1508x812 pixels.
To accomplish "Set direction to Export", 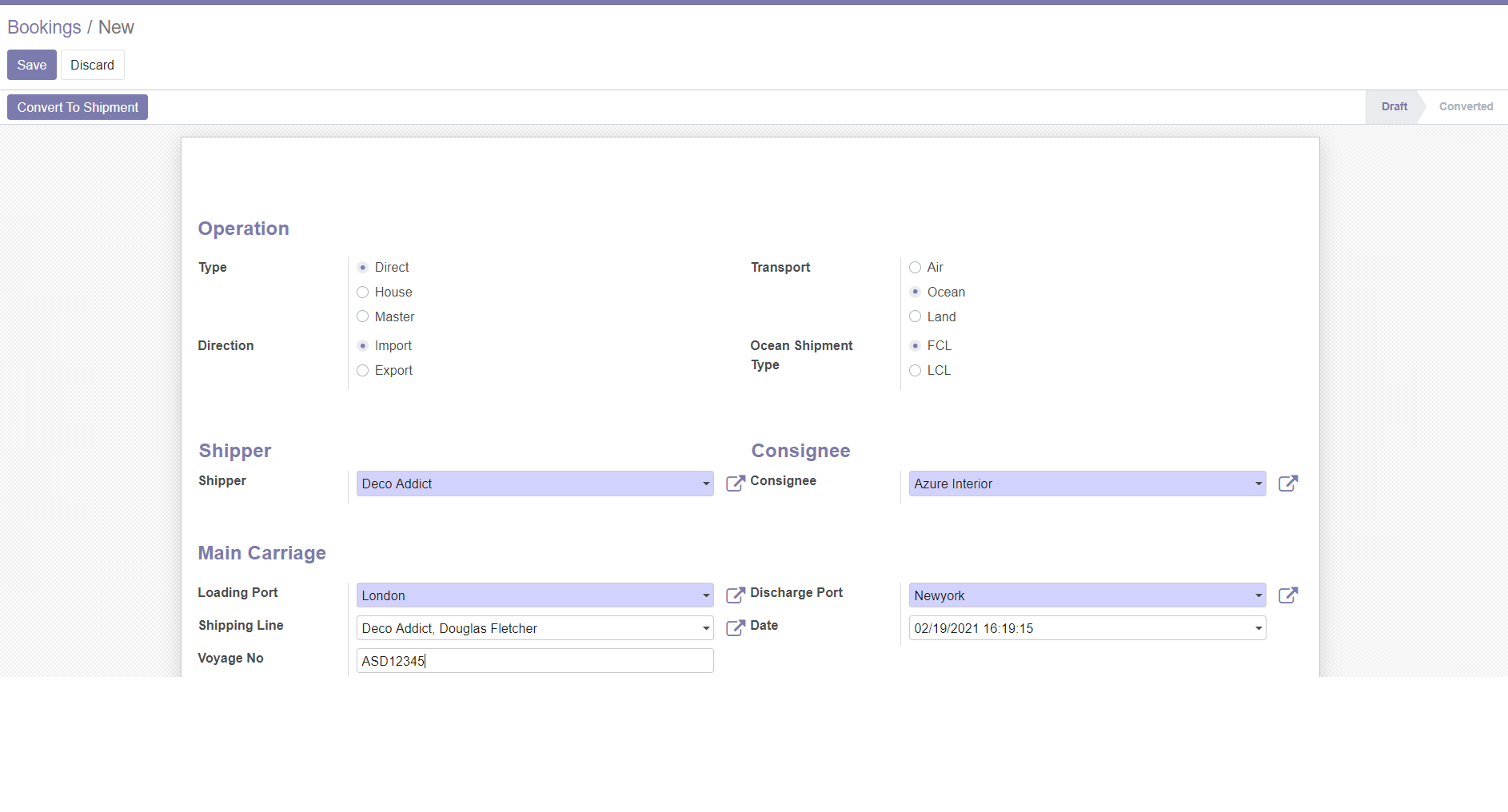I will [363, 371].
